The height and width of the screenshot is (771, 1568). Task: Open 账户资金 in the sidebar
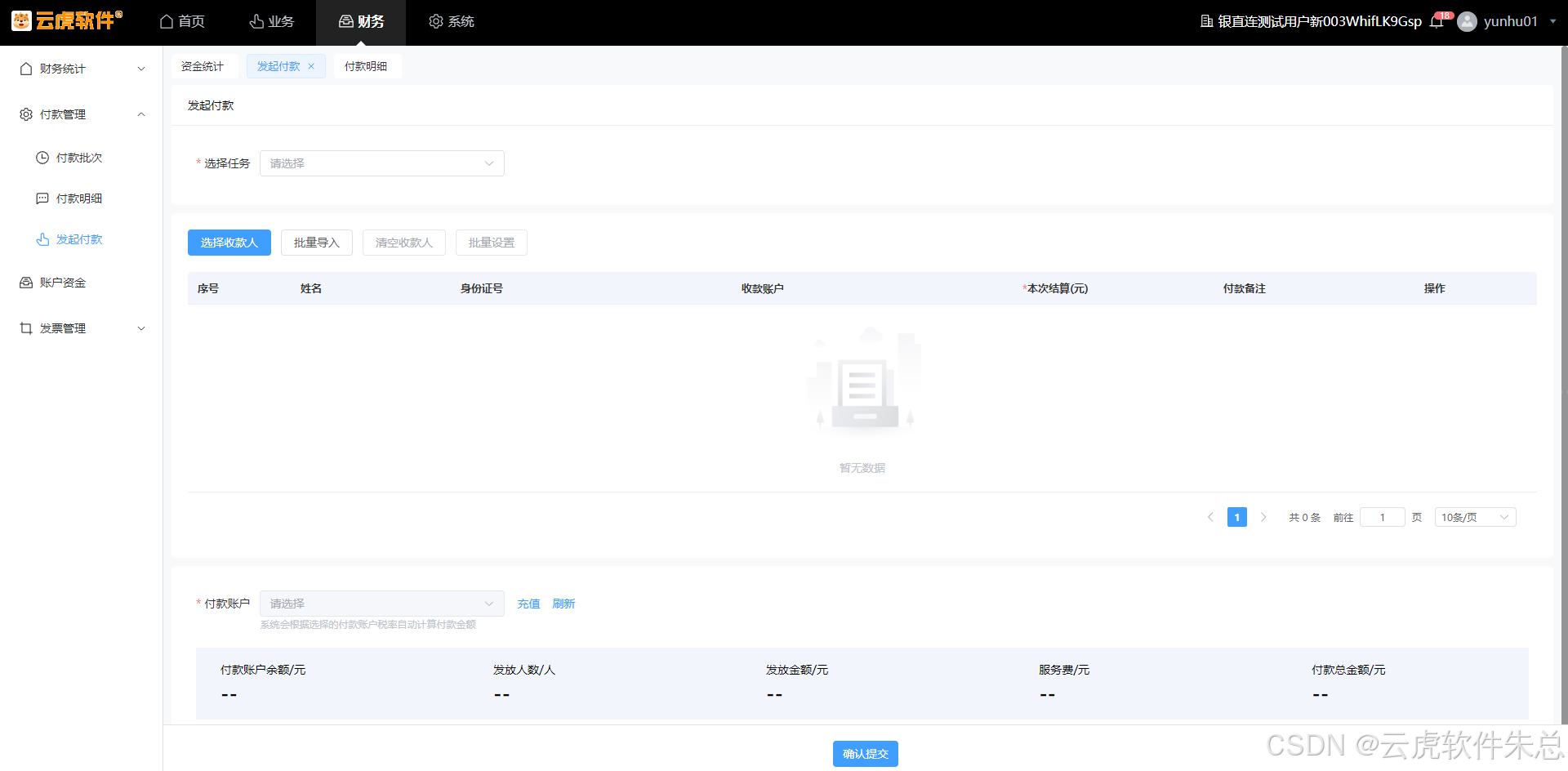click(62, 283)
